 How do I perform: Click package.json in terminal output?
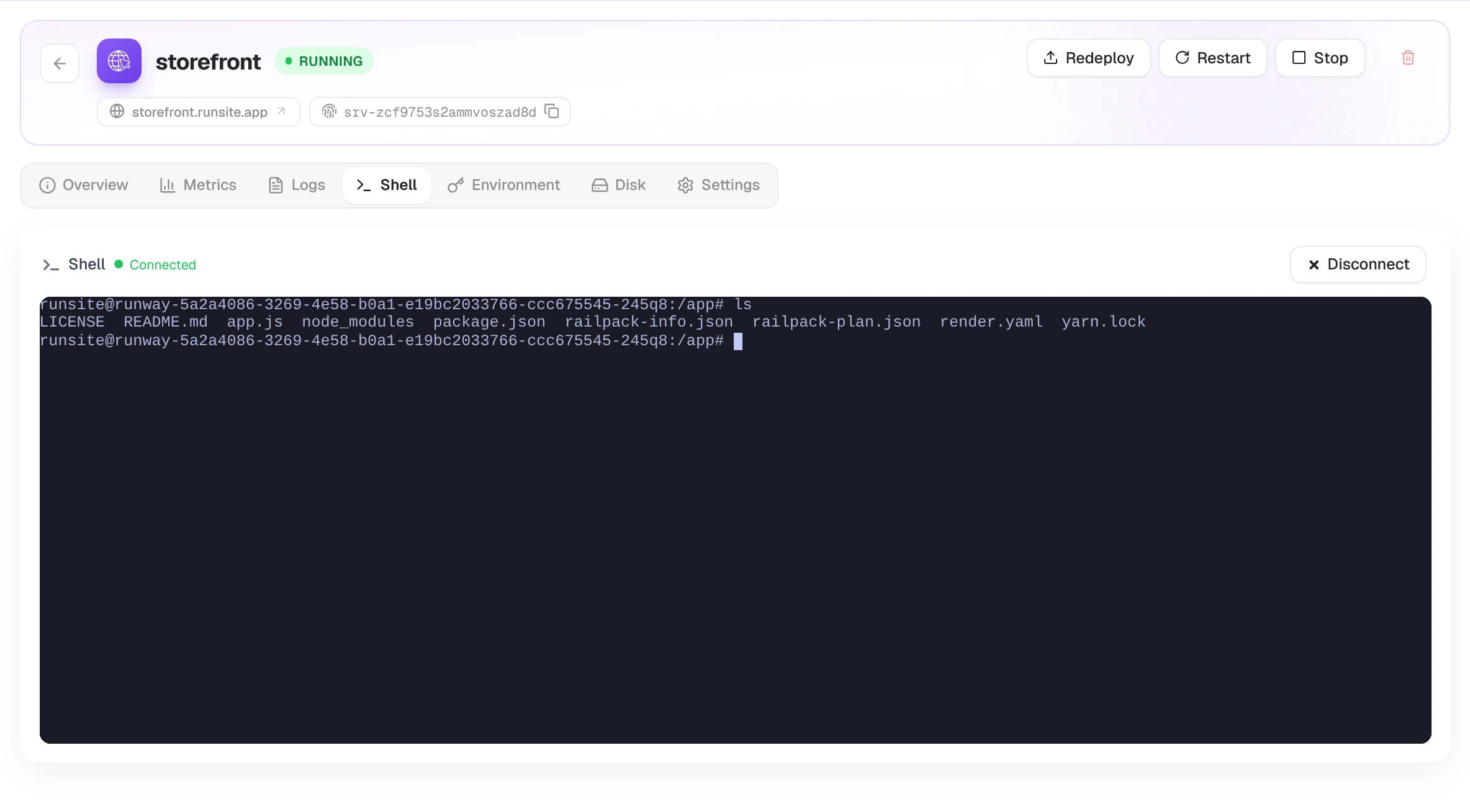pyautogui.click(x=489, y=322)
